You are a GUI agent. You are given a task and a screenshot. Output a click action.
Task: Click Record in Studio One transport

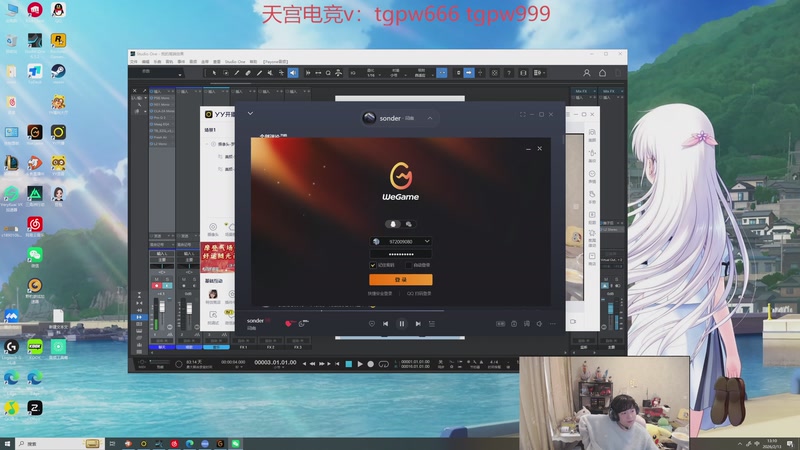[371, 364]
